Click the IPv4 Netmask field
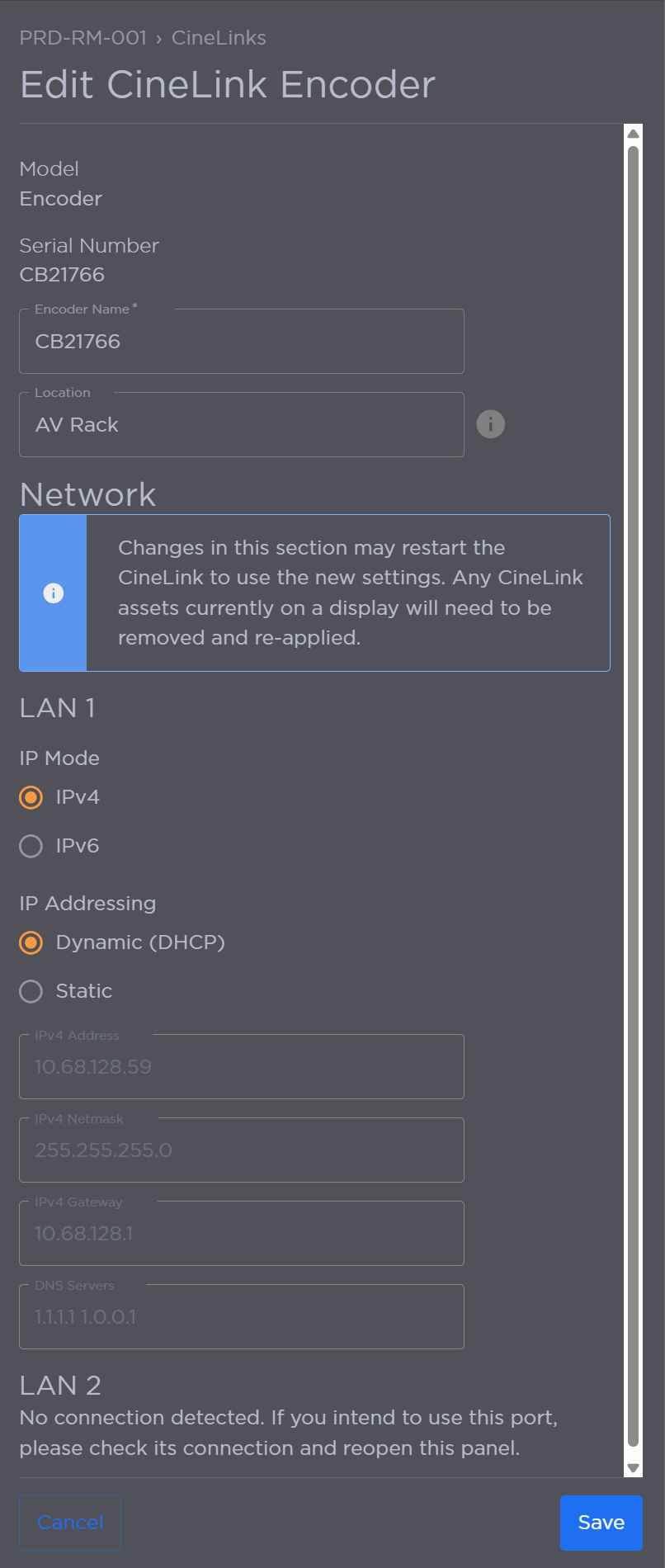 pyautogui.click(x=241, y=1150)
